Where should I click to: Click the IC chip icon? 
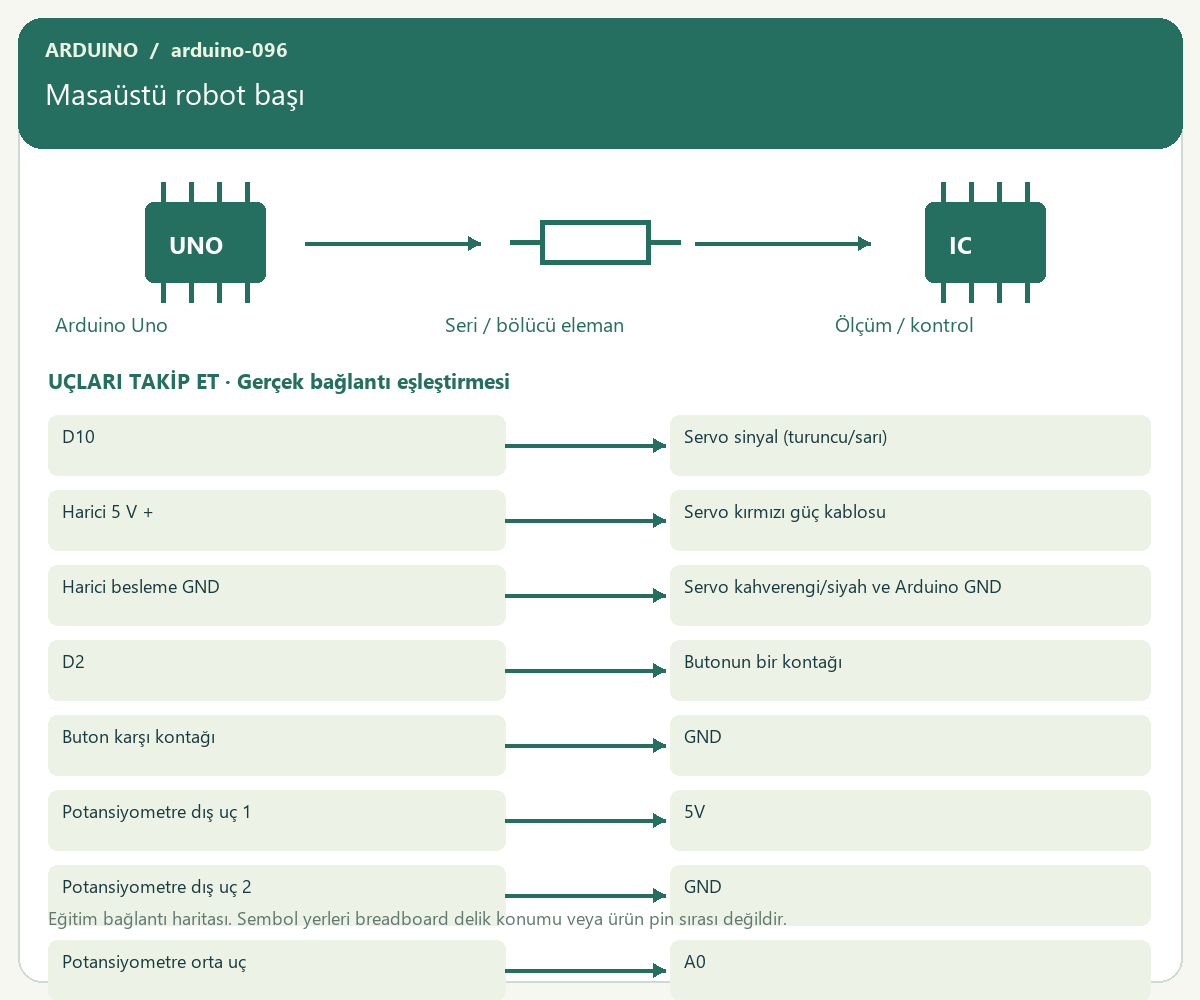pos(985,242)
